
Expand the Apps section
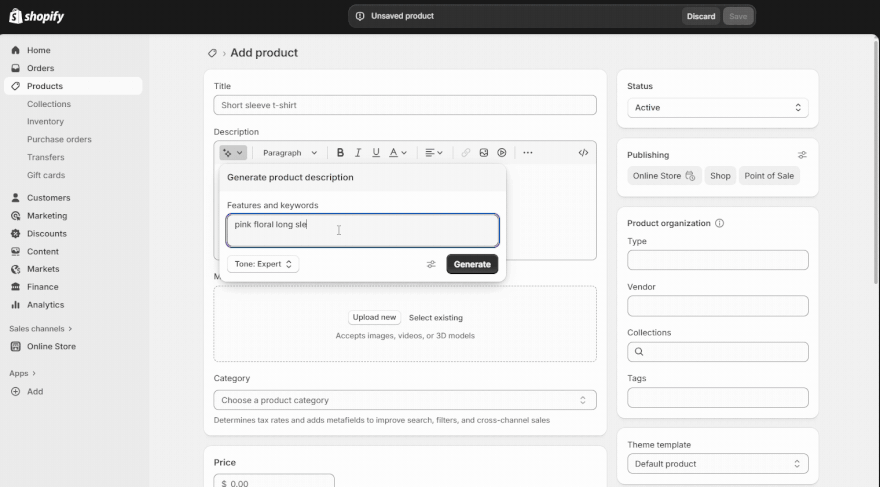click(22, 373)
